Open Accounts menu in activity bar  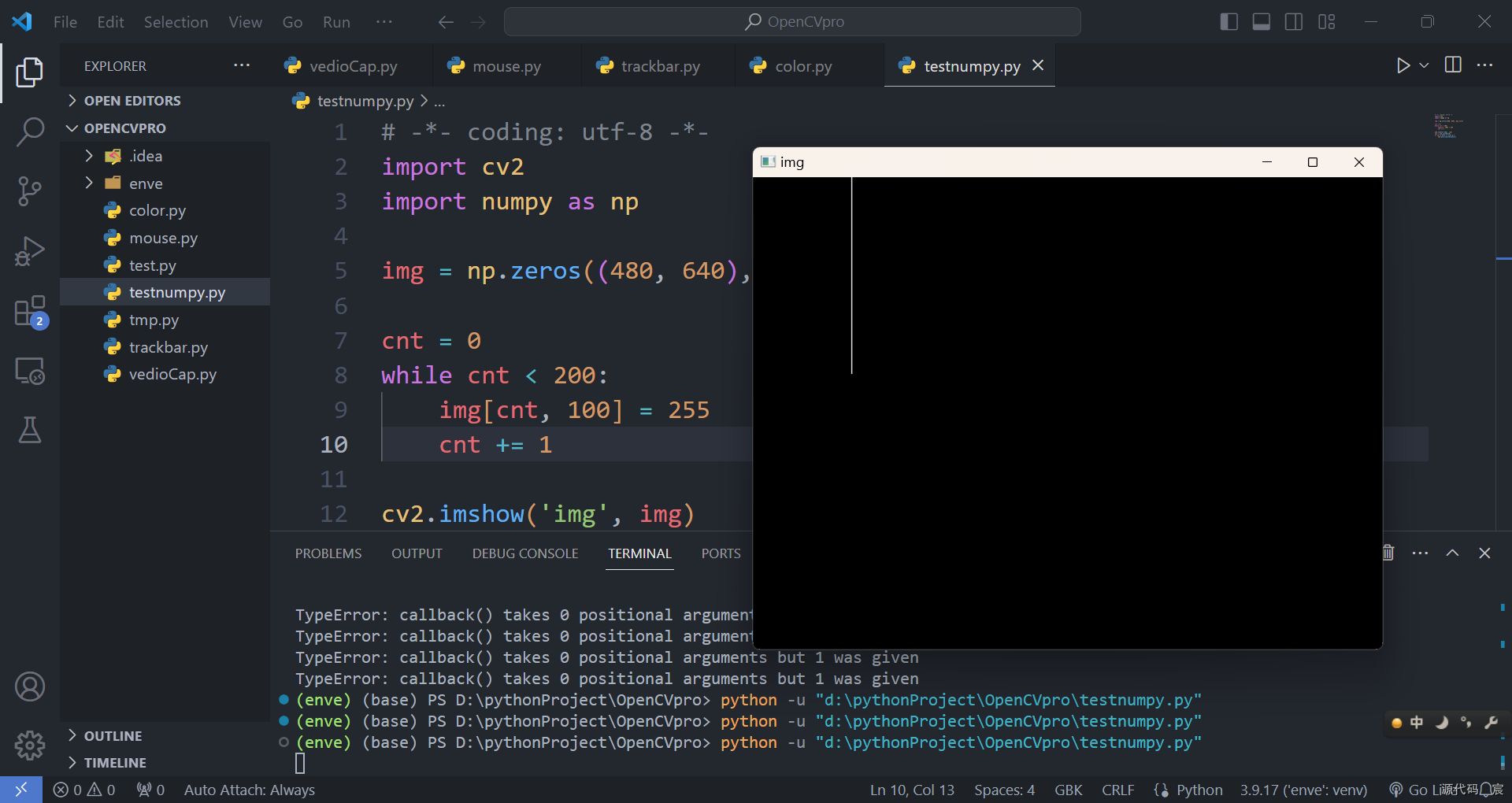pos(30,686)
